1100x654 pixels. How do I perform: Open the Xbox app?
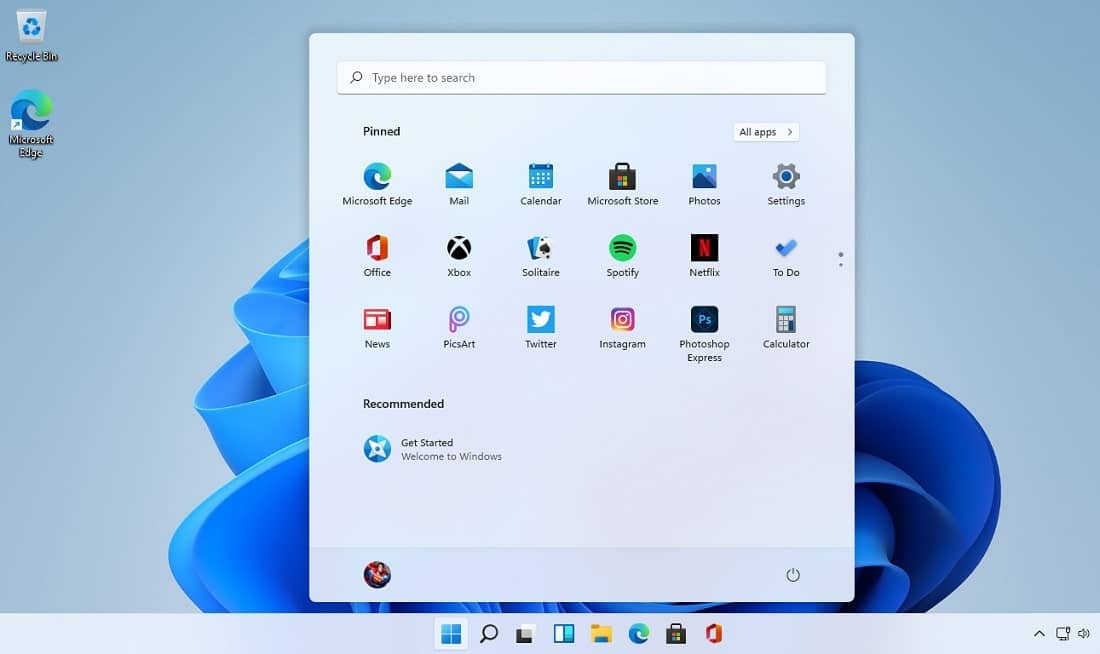point(459,256)
